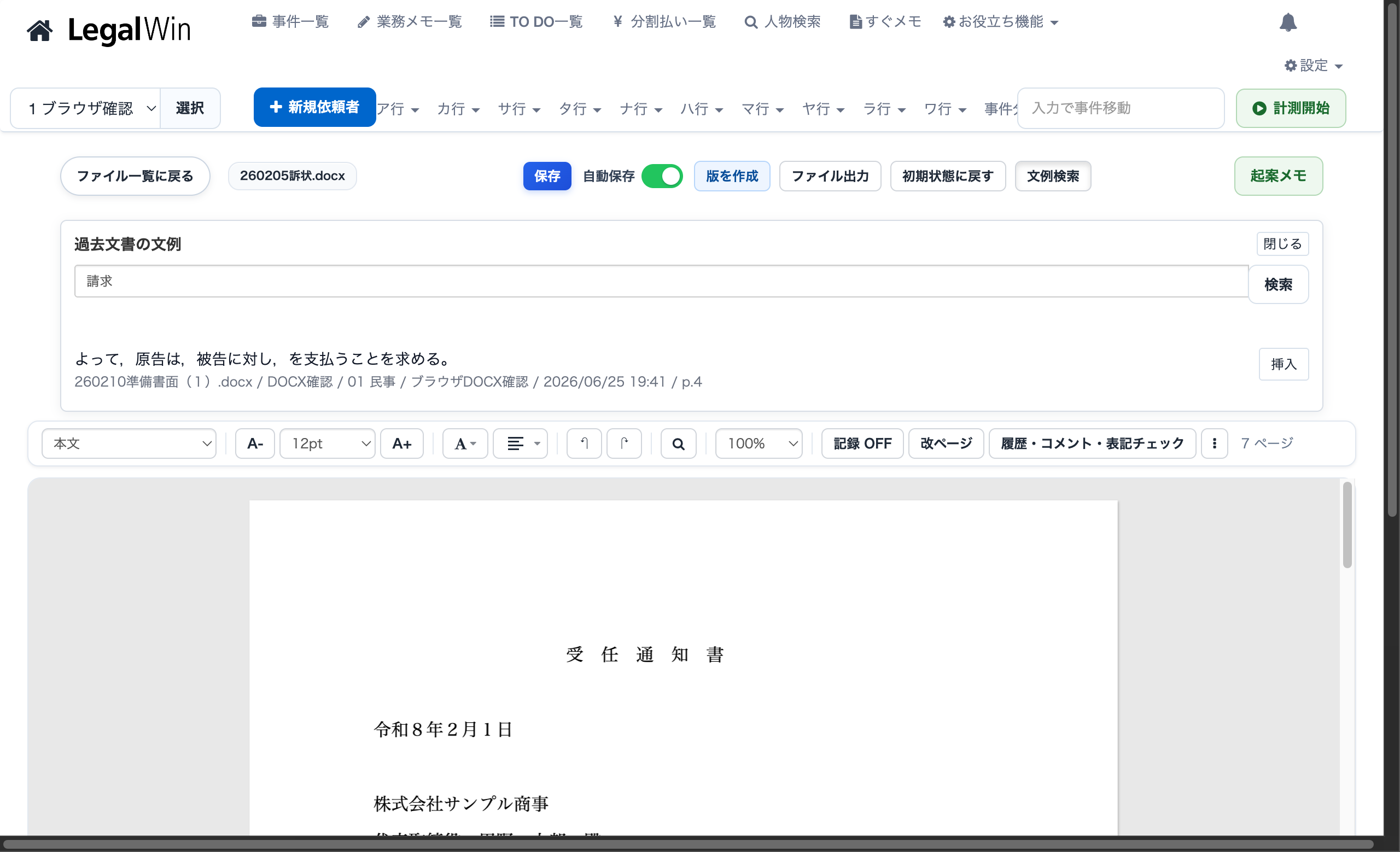This screenshot has width=1400, height=852.
Task: Expand the マ行 client list
Action: tap(762, 108)
